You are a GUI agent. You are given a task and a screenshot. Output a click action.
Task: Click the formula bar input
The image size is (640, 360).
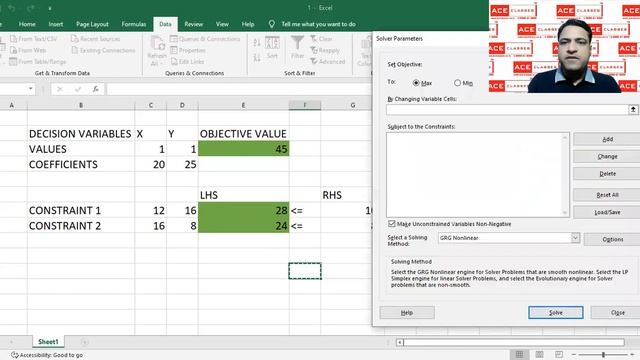point(239,89)
